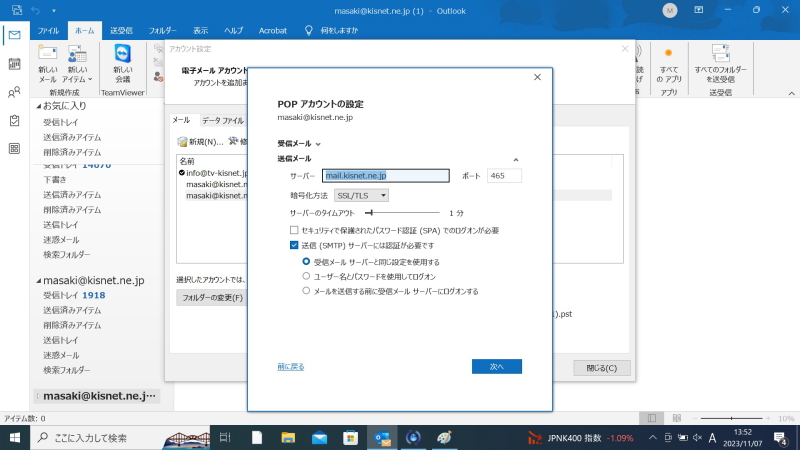Click the 次へ (Next) button
This screenshot has height=450, width=800.
pyautogui.click(x=496, y=367)
